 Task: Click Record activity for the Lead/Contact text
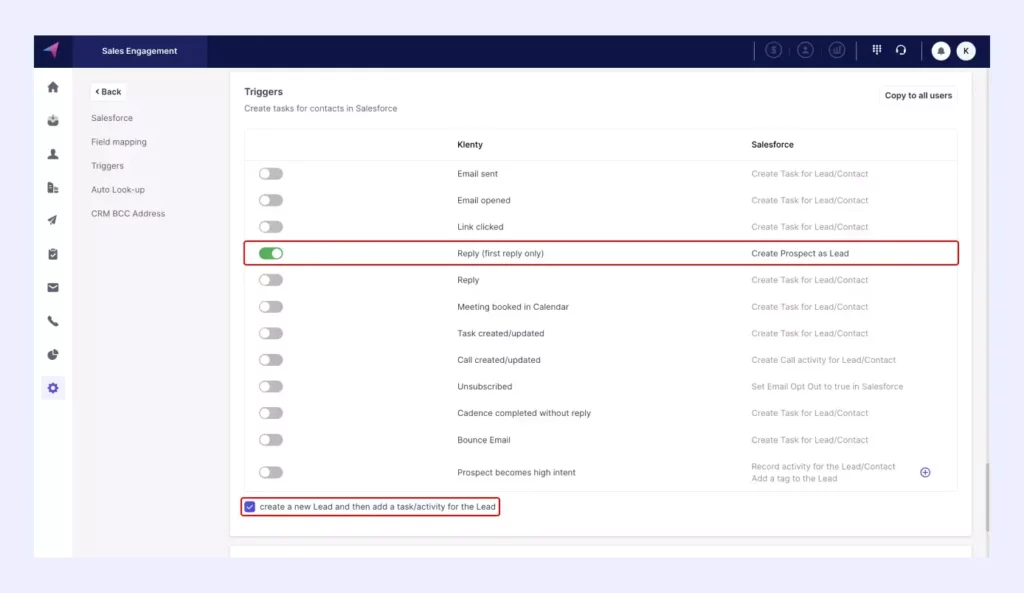(823, 466)
